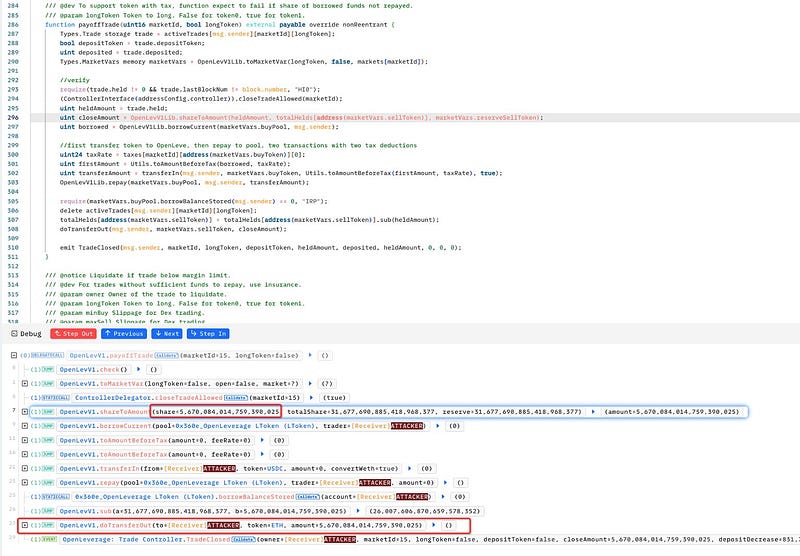Expand the borrowCurrent call node
Screen dimensions: 800x556
click(24, 426)
